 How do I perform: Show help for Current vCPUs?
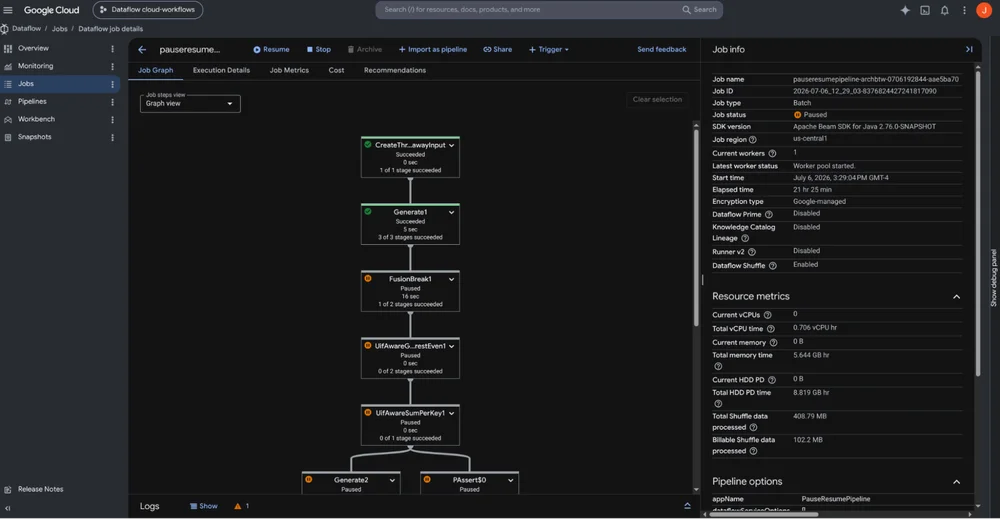coord(767,315)
